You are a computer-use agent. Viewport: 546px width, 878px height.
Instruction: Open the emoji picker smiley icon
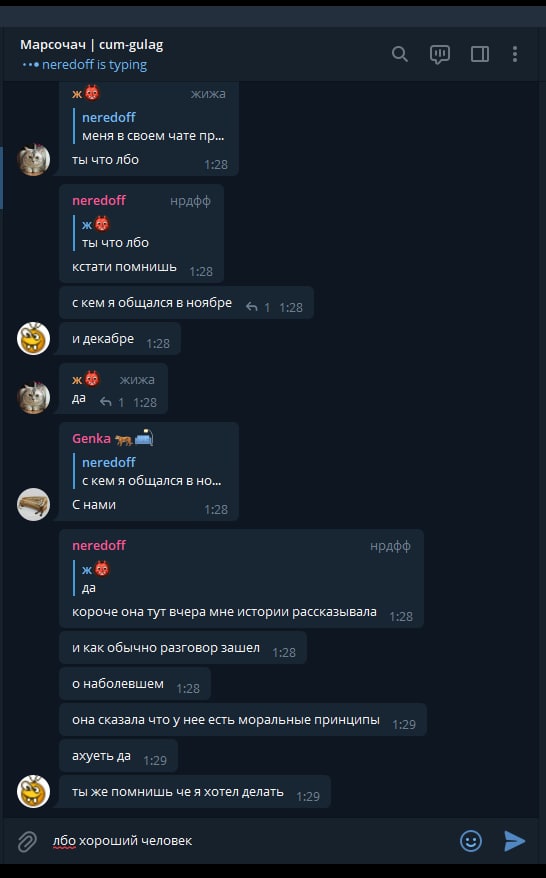[470, 840]
